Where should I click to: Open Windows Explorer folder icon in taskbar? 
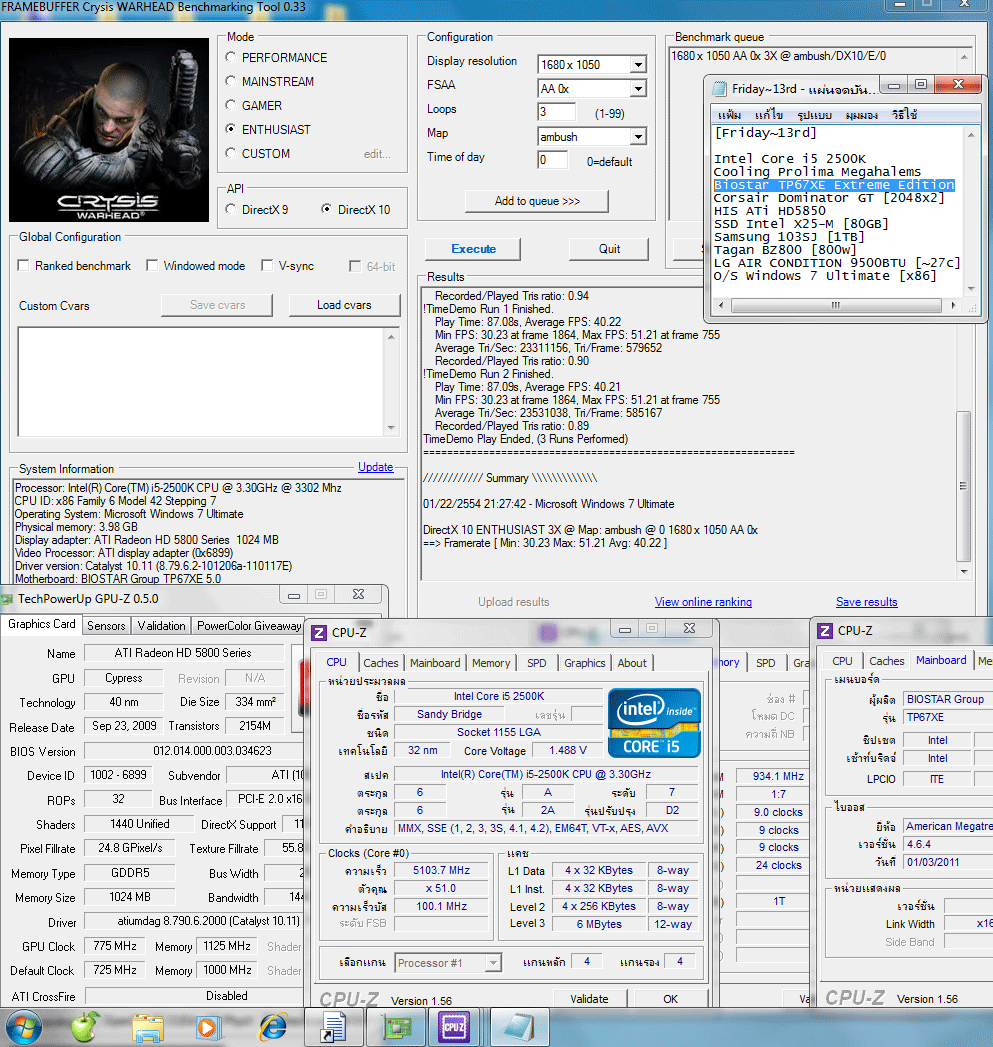click(148, 1028)
